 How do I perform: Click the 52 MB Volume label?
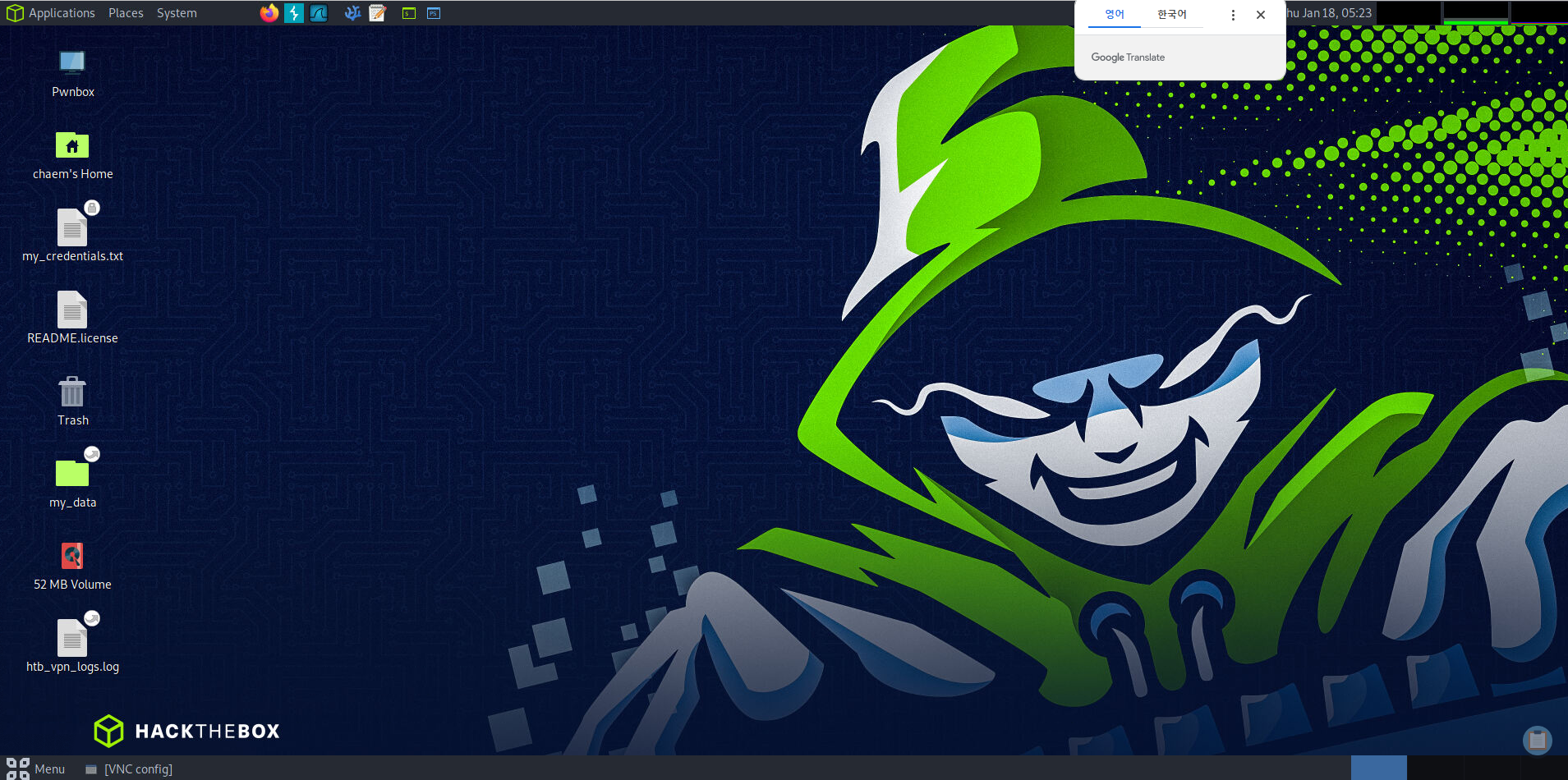(72, 585)
